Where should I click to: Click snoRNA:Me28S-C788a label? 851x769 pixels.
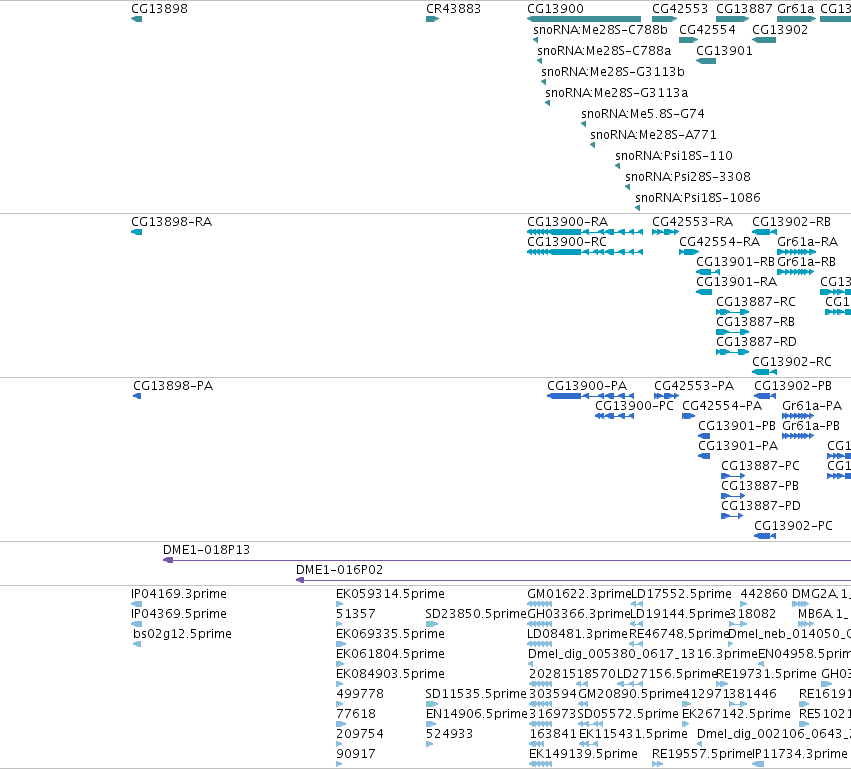coord(604,50)
